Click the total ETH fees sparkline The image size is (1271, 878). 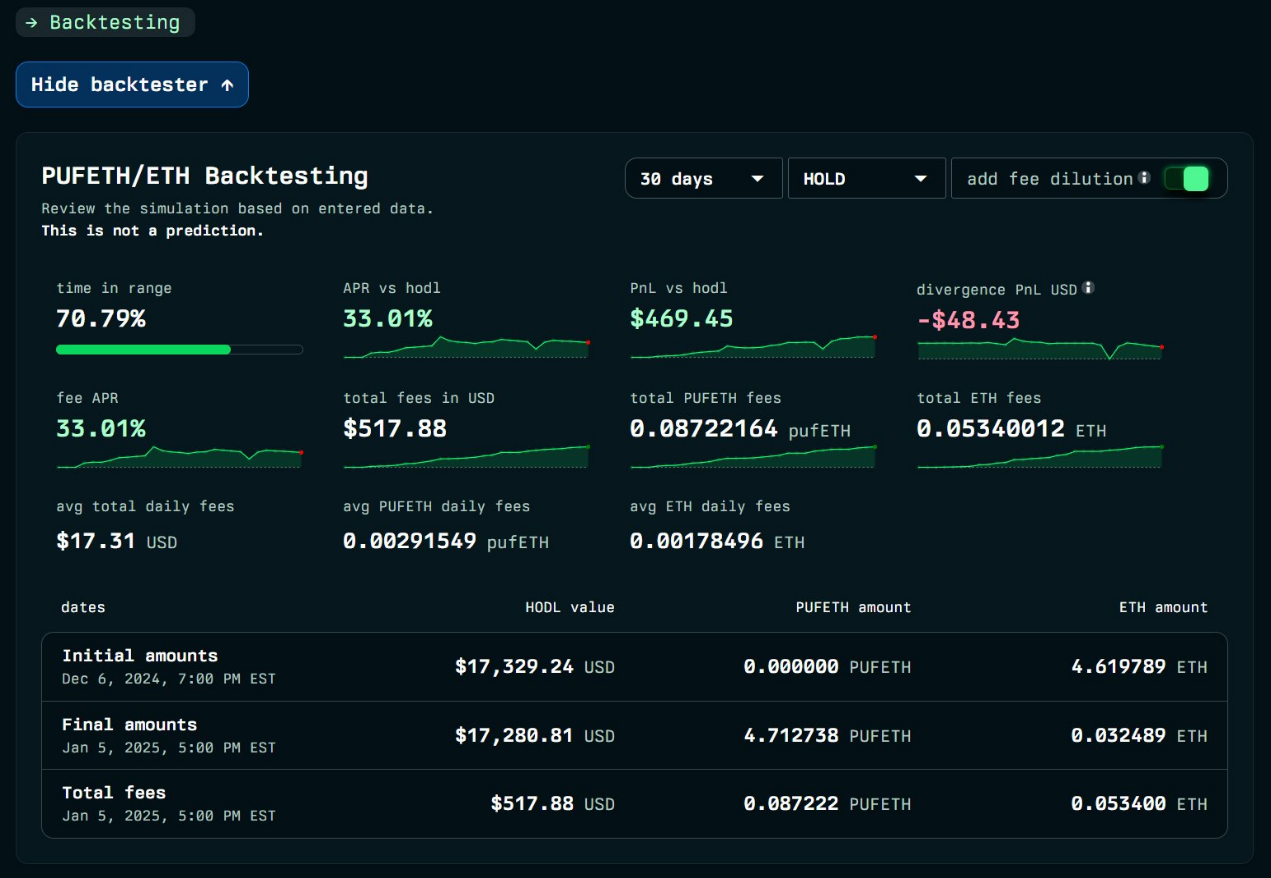pyautogui.click(x=1040, y=457)
